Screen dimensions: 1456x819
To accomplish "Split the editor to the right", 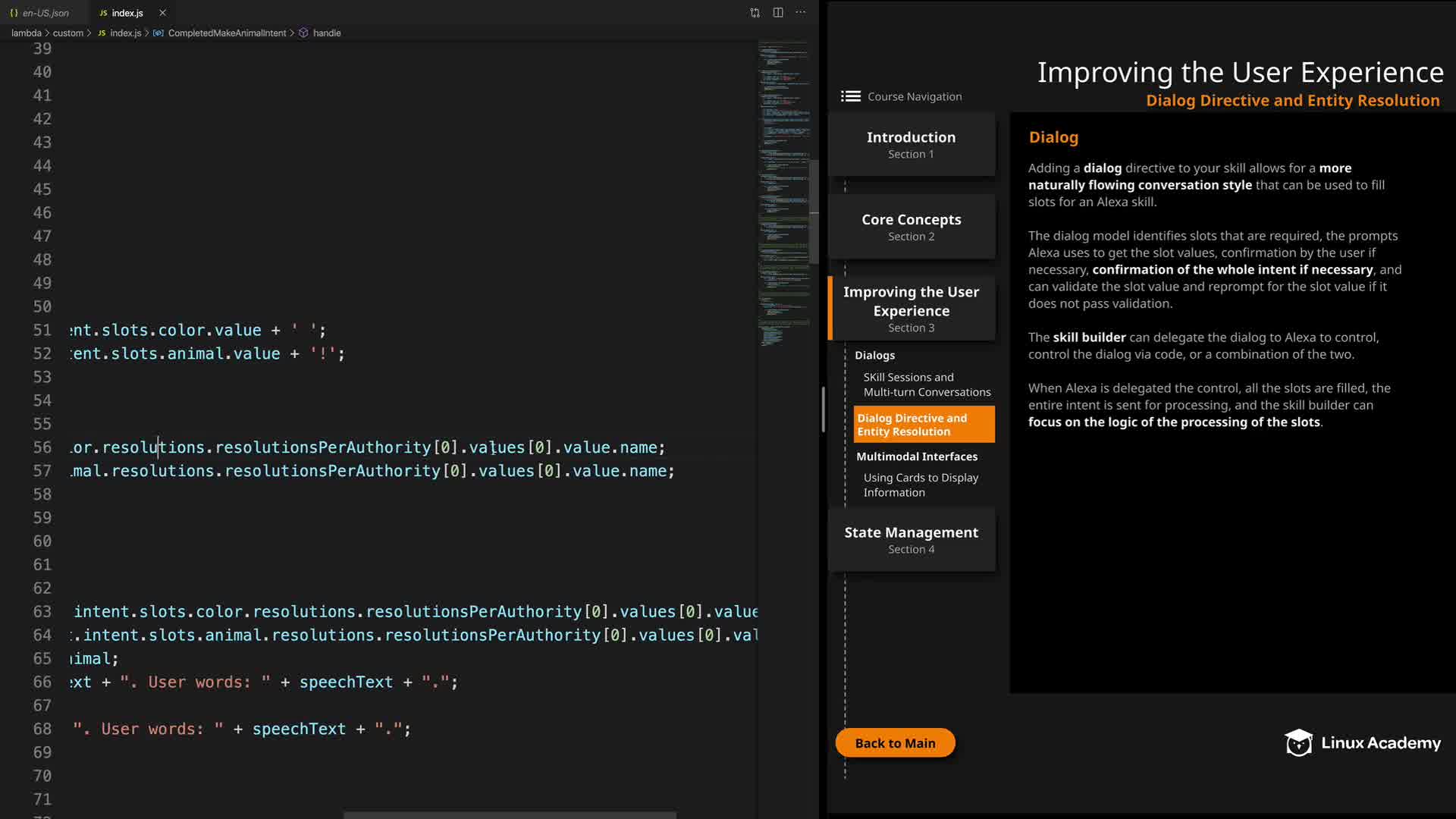I will 778,13.
